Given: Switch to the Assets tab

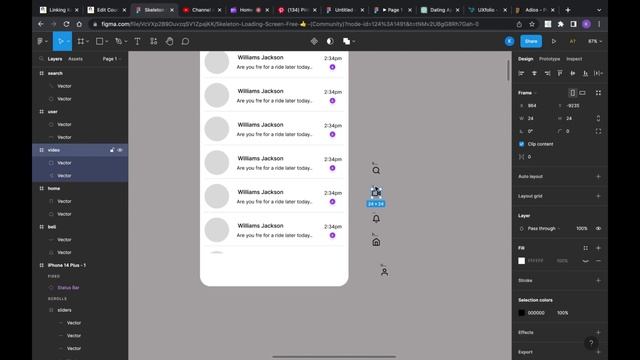Looking at the screenshot, I should click(x=75, y=59).
